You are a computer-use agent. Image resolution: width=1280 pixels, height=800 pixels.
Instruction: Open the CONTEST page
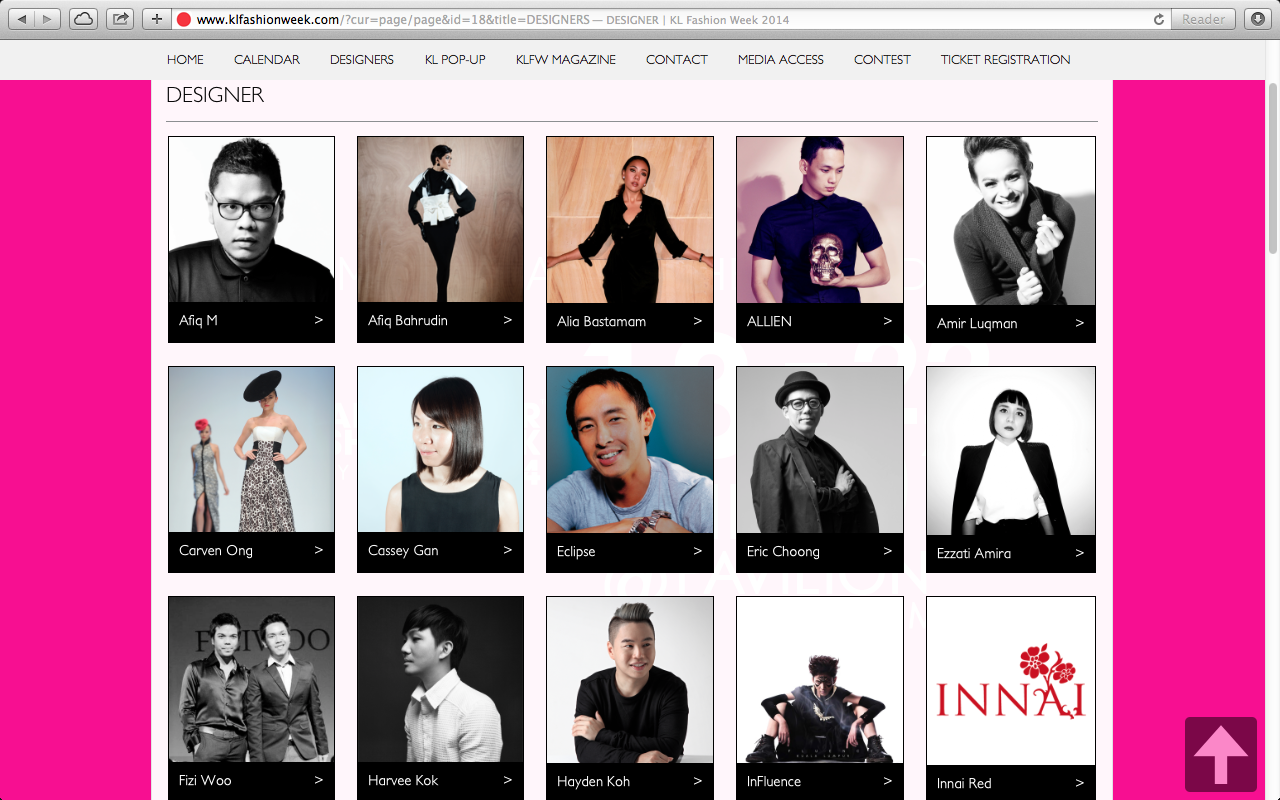point(882,60)
